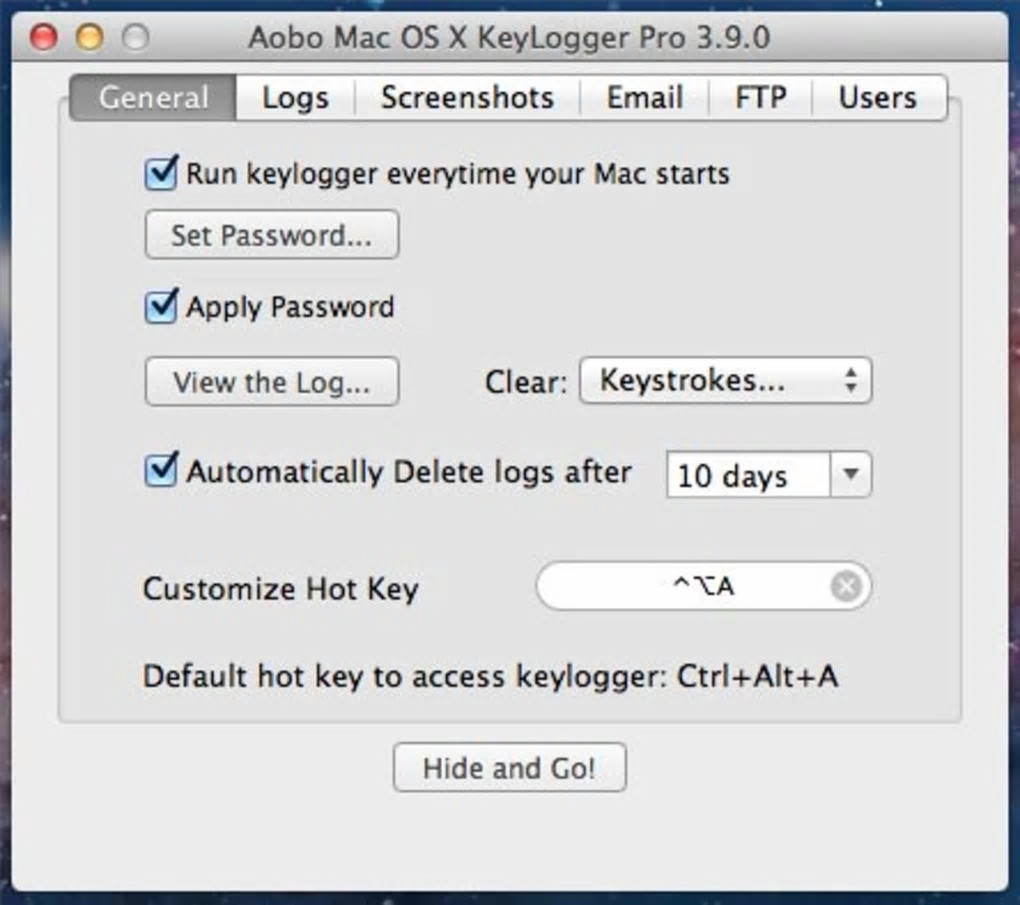The height and width of the screenshot is (905, 1020).
Task: Open the Screenshots tab
Action: 467,98
